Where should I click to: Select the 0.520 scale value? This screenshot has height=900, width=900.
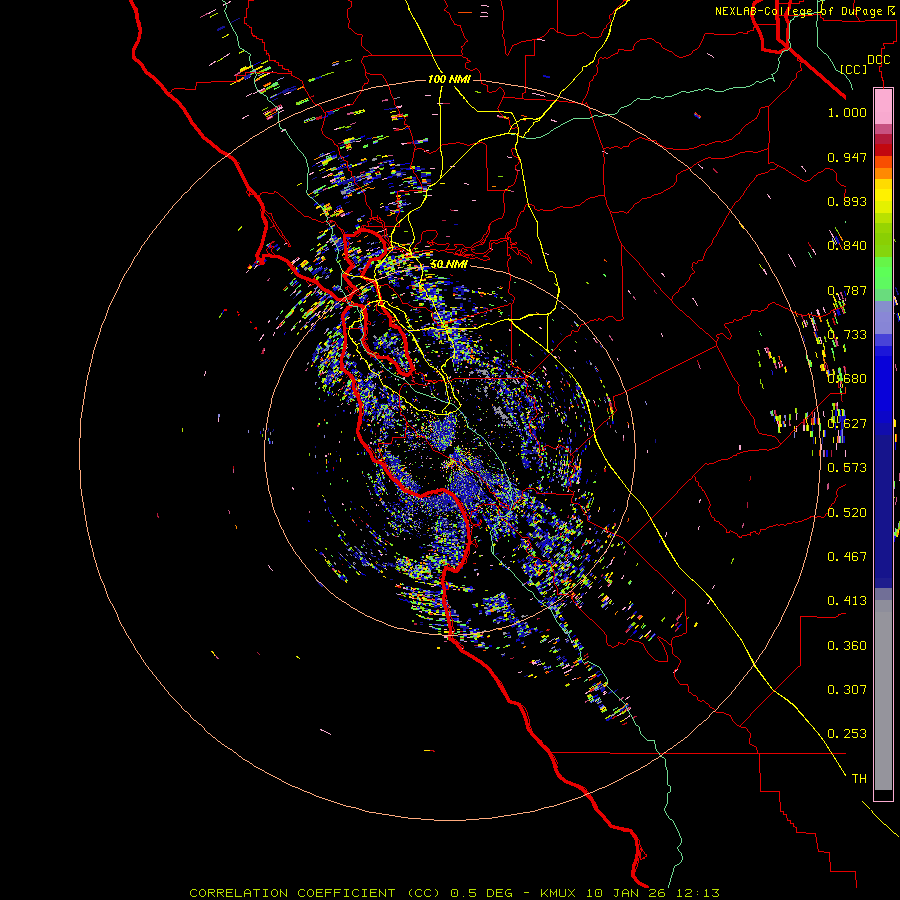[x=847, y=513]
